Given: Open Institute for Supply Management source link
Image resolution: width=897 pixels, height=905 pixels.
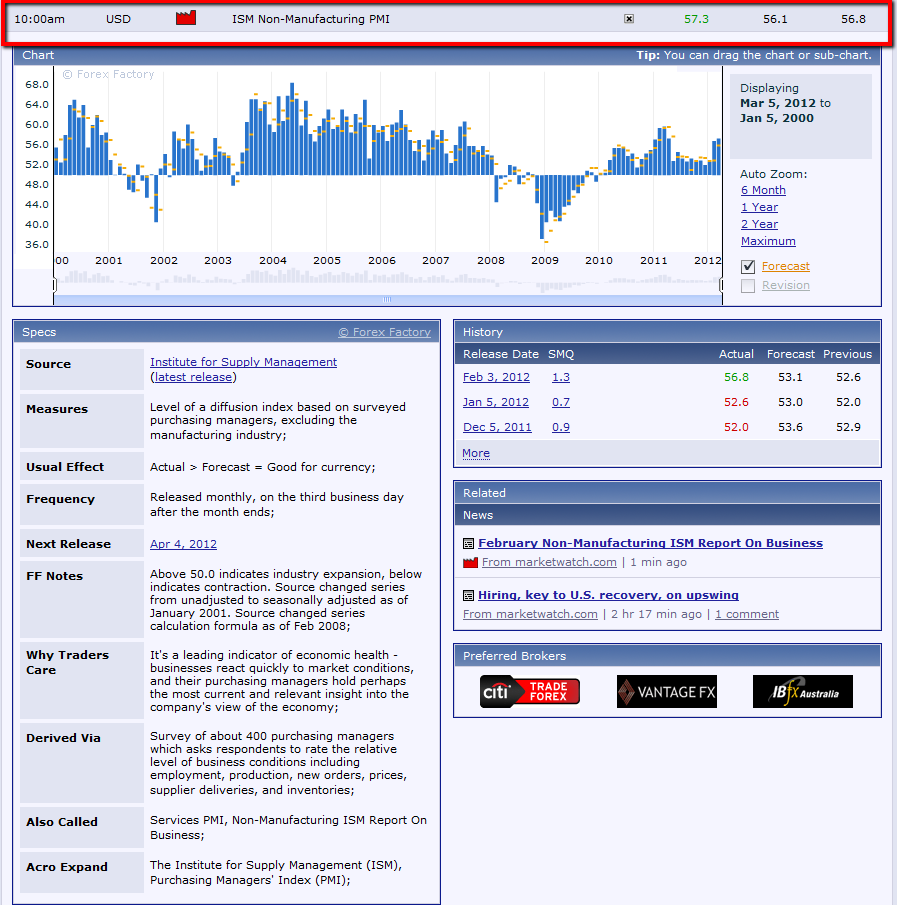Looking at the screenshot, I should coord(244,362).
